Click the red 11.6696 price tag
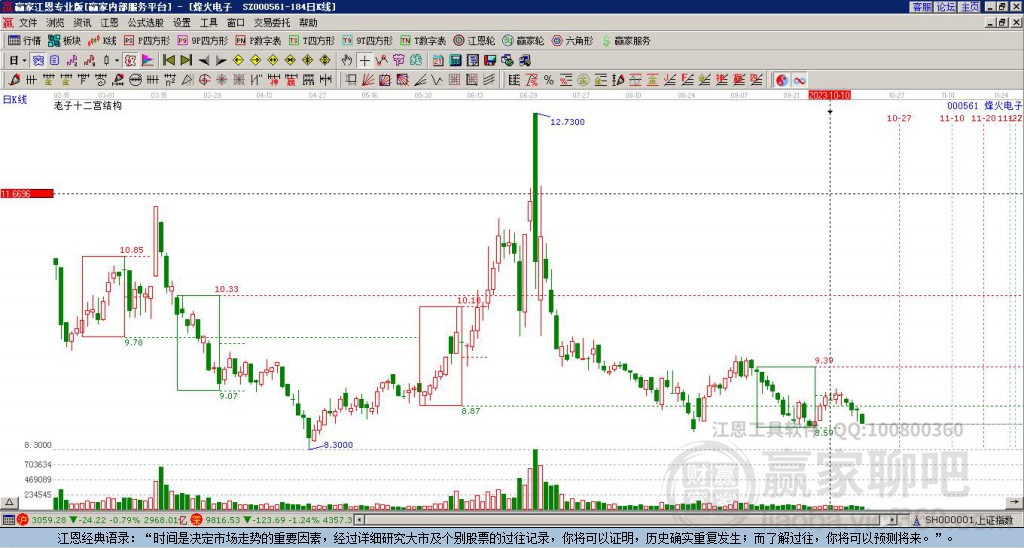This screenshot has width=1024, height=548. [x=27, y=194]
